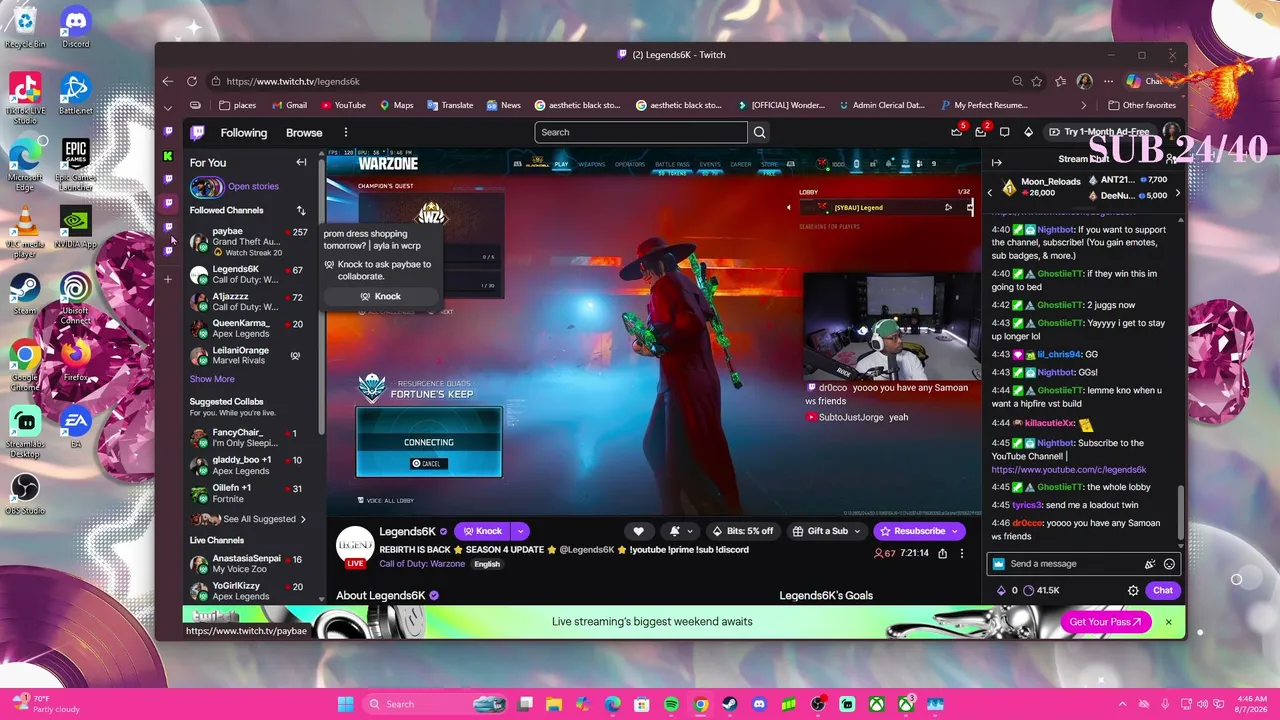The width and height of the screenshot is (1280, 720).
Task: Click the English stream tag
Action: [x=487, y=564]
